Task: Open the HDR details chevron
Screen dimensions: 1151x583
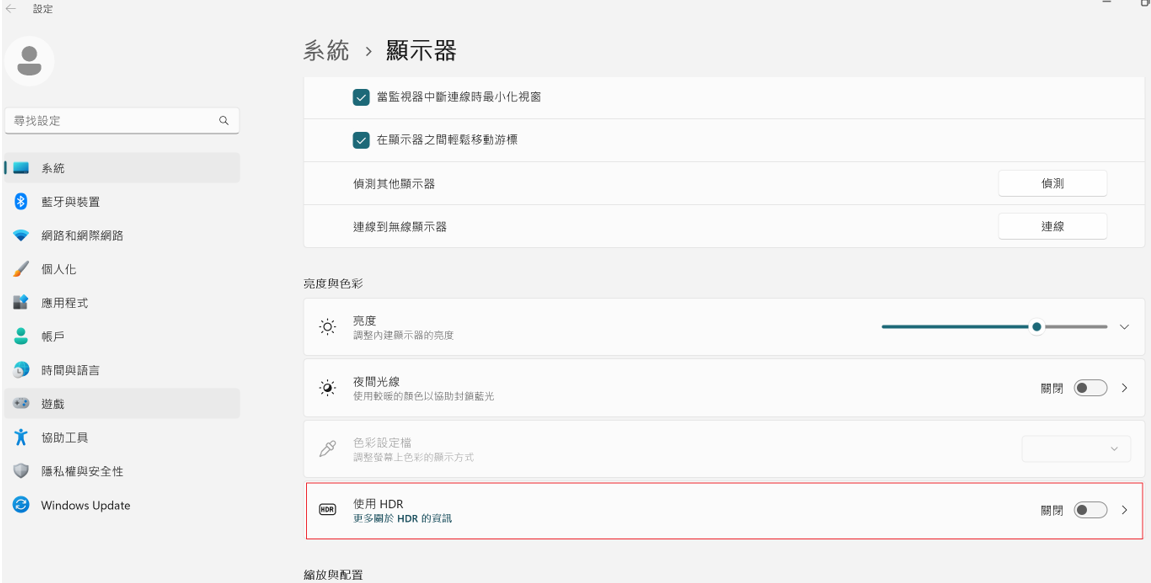Action: tap(1124, 510)
